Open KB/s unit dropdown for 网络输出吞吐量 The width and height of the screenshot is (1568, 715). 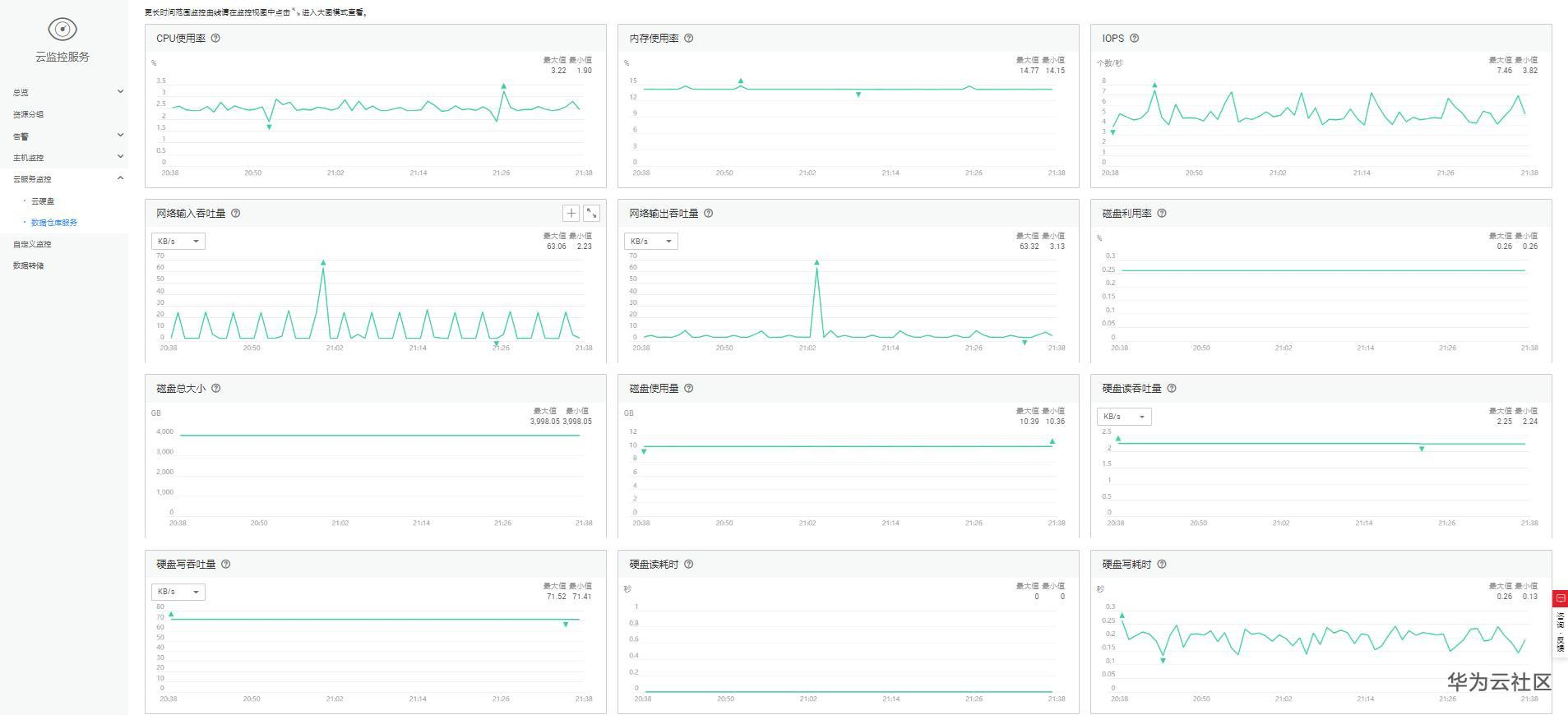point(651,242)
